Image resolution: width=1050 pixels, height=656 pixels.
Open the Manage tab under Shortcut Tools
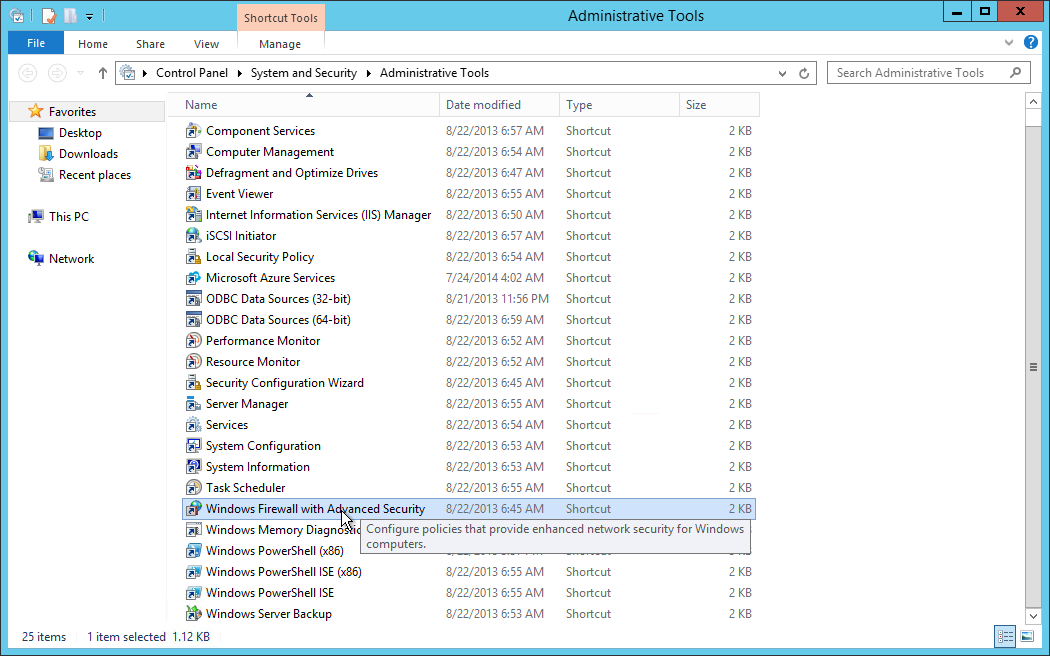coord(280,44)
